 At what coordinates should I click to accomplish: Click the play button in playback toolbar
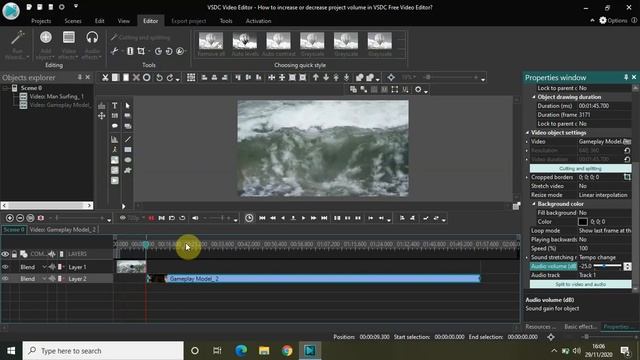tap(303, 218)
